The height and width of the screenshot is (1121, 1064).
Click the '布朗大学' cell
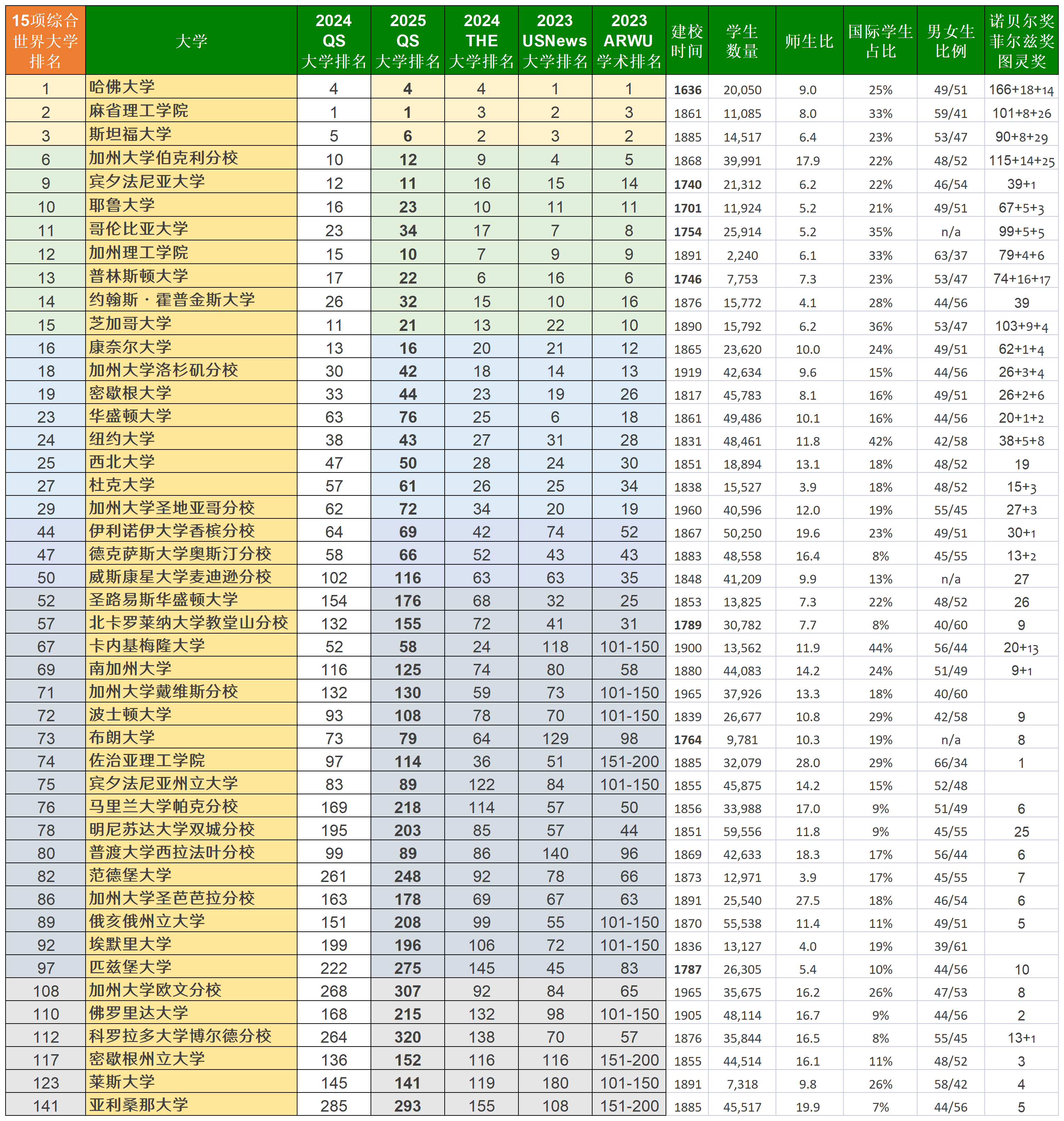click(191, 737)
